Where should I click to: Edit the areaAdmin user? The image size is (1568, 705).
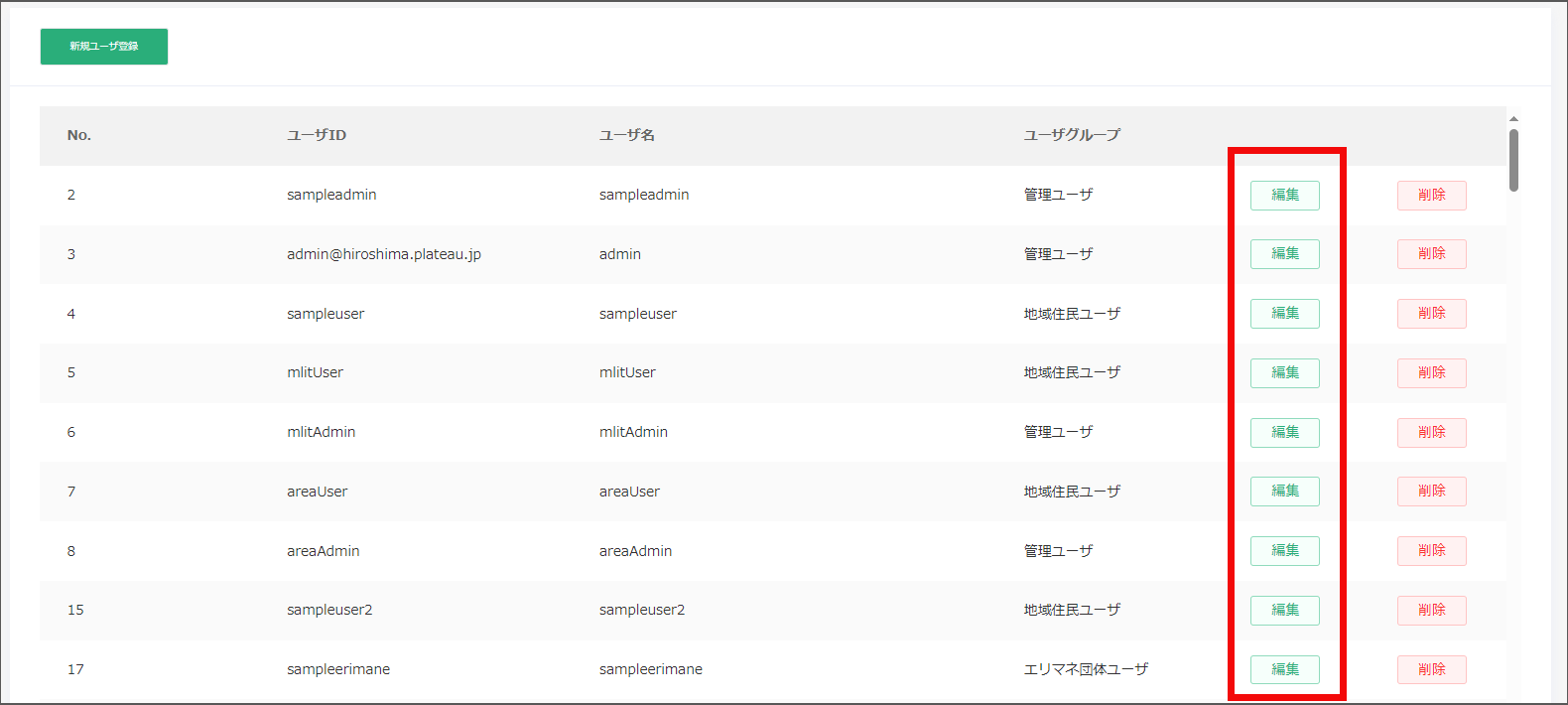click(1284, 551)
